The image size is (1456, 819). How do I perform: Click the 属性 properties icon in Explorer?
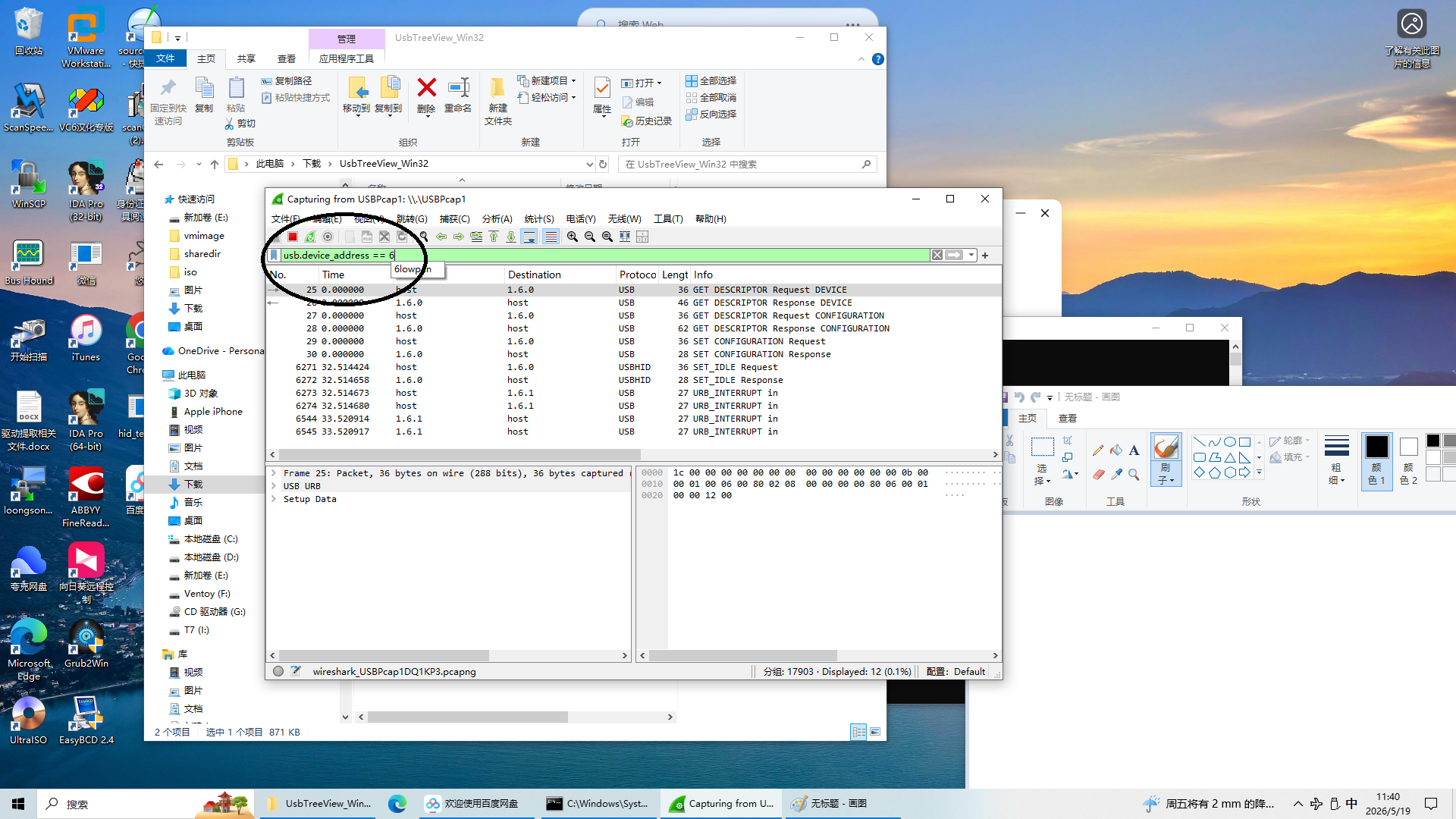coord(602,88)
